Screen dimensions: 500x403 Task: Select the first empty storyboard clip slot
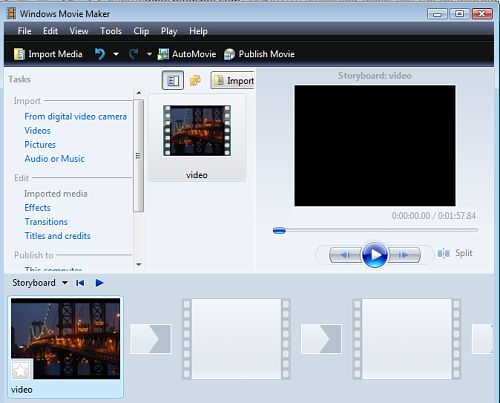point(236,339)
